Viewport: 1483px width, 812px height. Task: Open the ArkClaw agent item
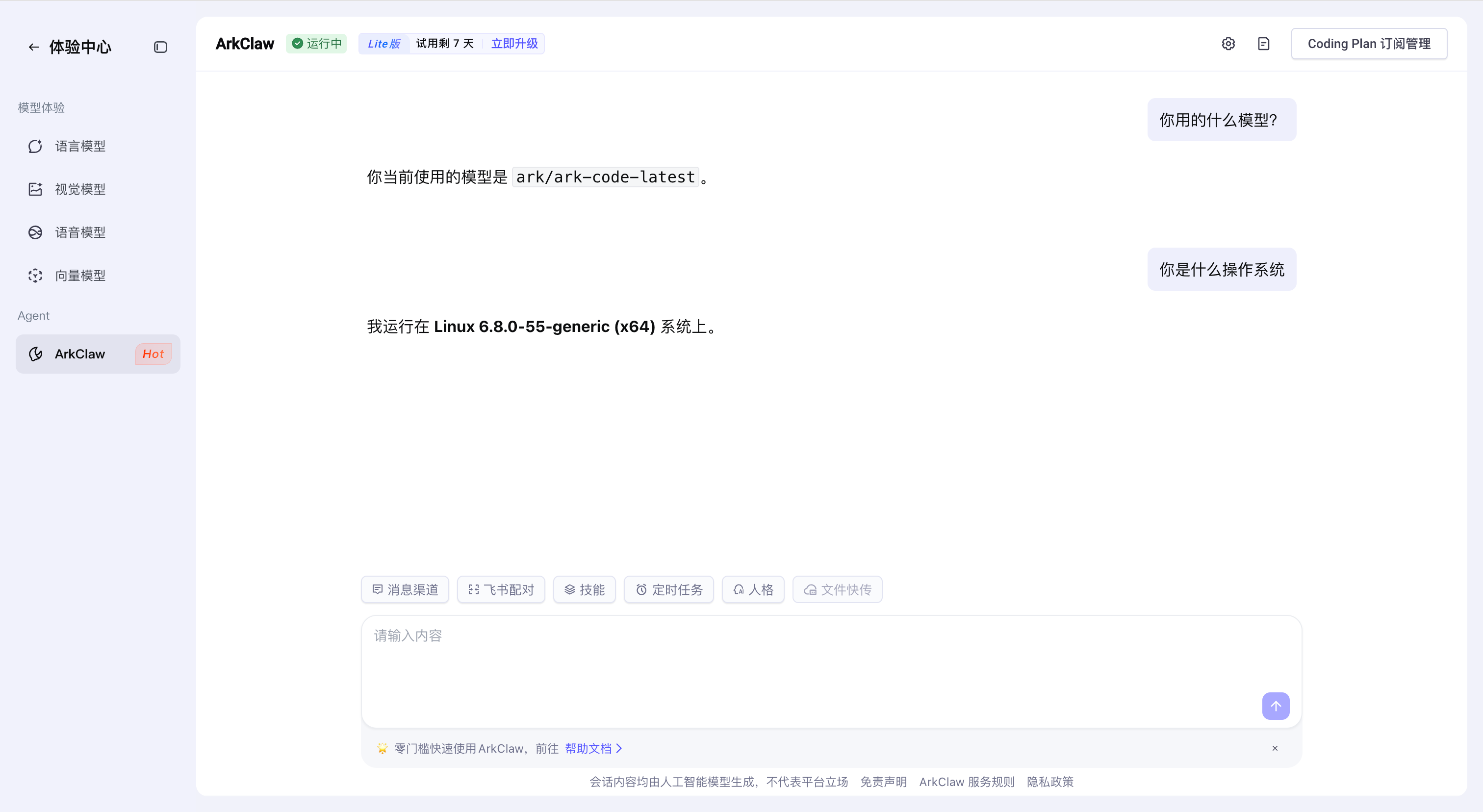tap(80, 354)
